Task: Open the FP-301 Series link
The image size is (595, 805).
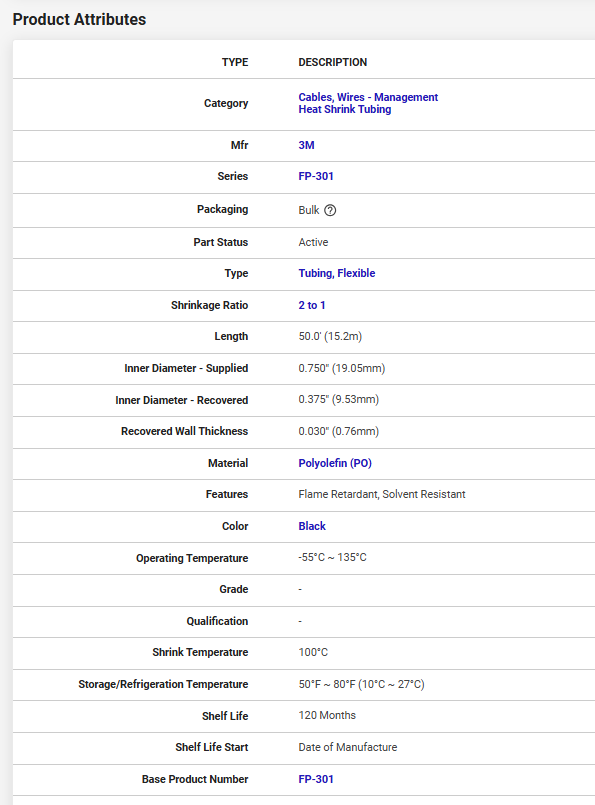Action: 316,176
